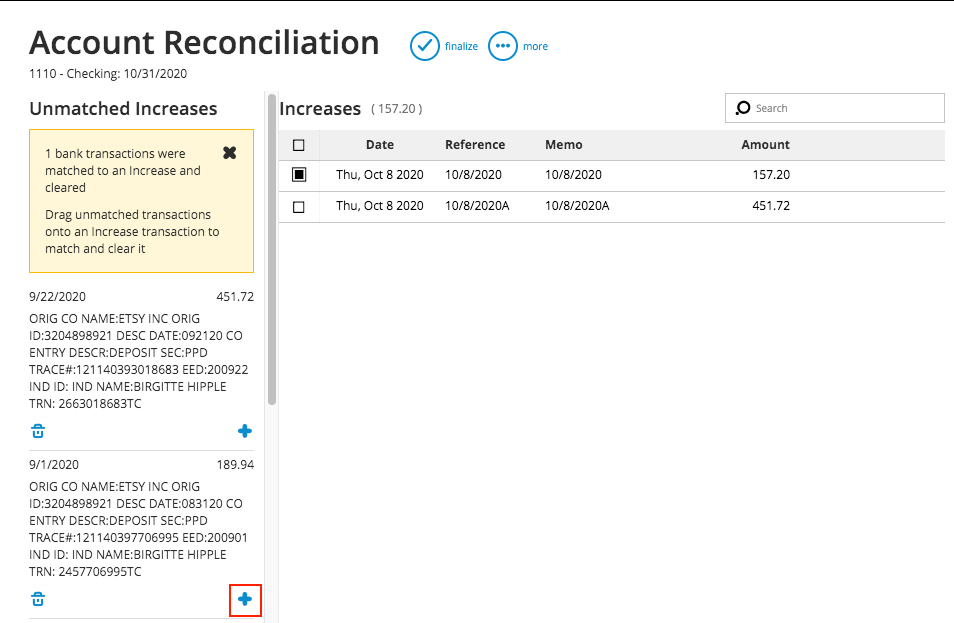Click the trash icon under the 9/1/2020 transaction
Screen dimensions: 954x623
(37, 598)
